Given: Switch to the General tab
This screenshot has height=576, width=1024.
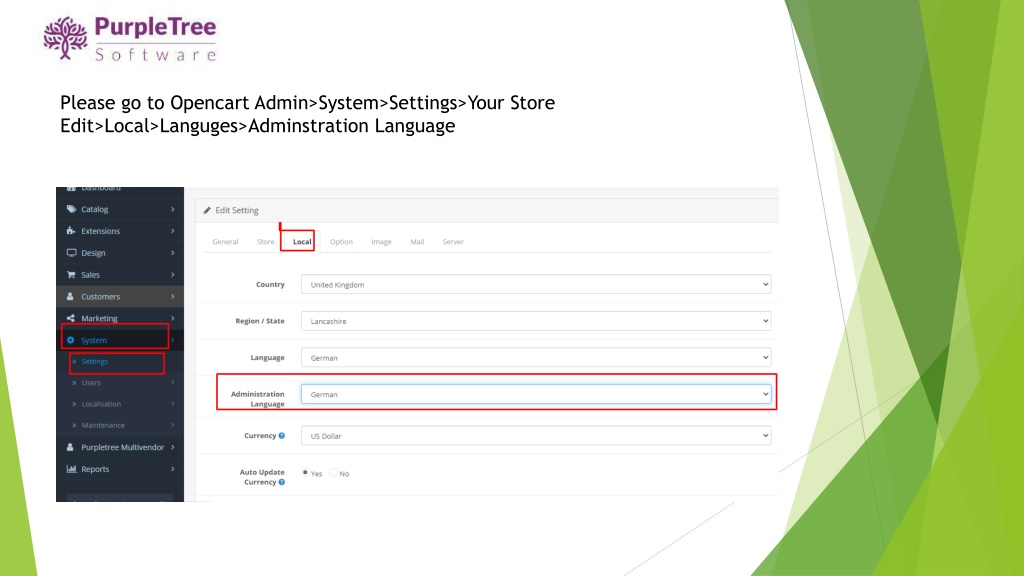Looking at the screenshot, I should click(x=225, y=242).
